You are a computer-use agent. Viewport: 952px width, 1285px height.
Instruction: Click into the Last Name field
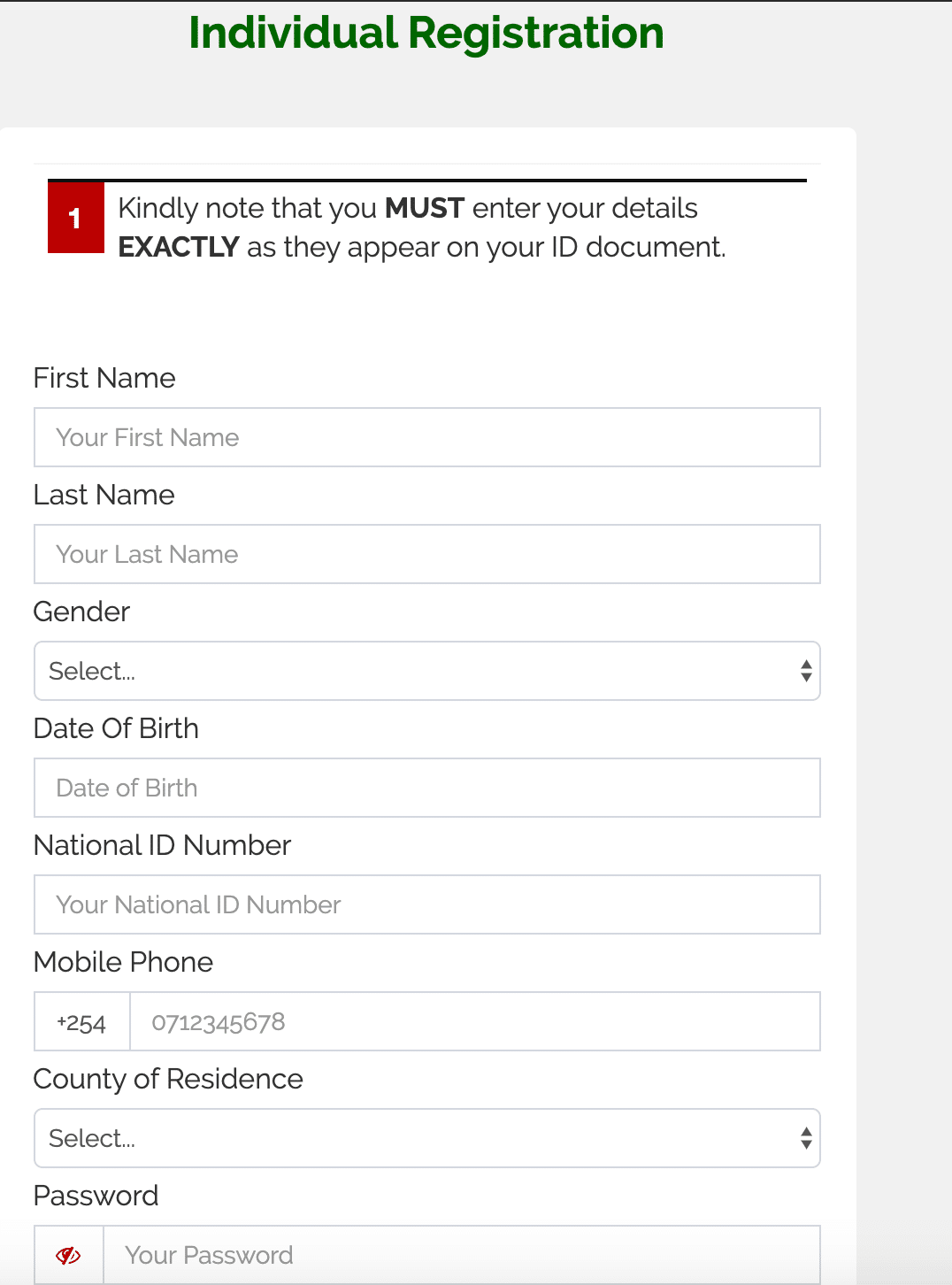(x=426, y=554)
